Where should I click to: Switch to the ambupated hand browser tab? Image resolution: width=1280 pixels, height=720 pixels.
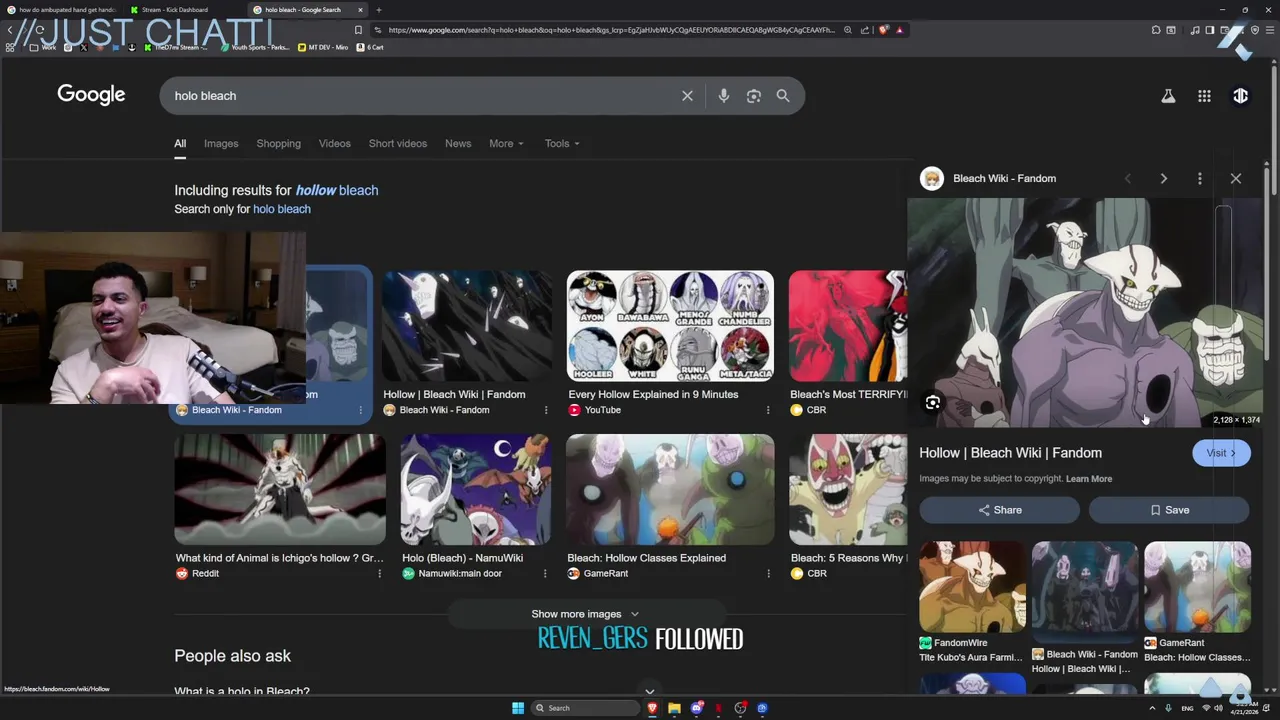[x=62, y=10]
